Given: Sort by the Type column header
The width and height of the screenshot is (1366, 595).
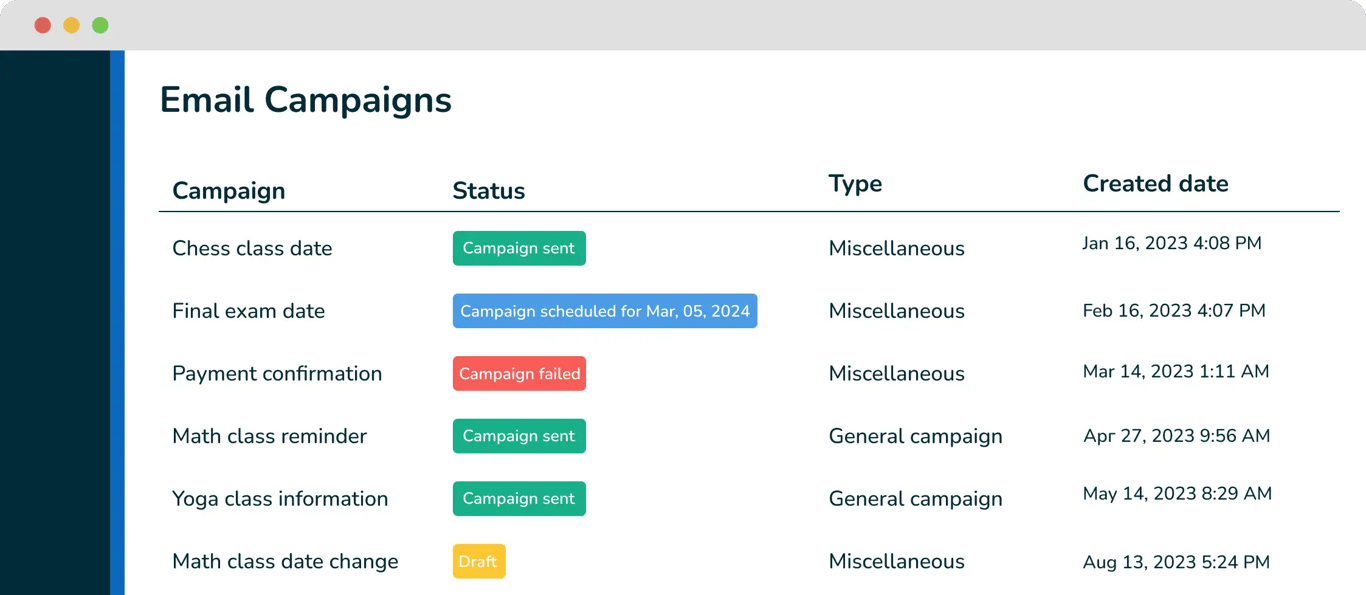Looking at the screenshot, I should pos(855,183).
